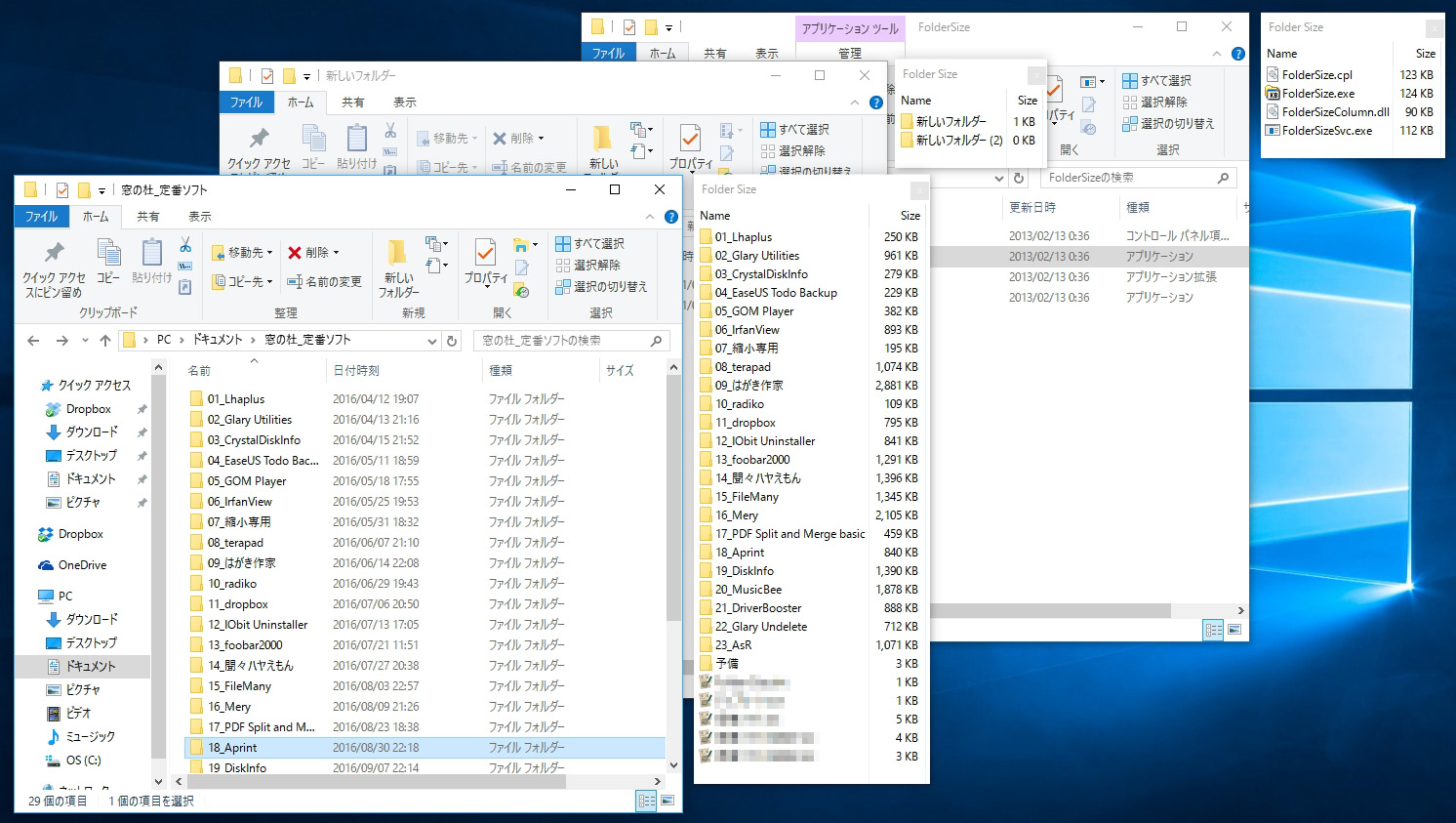Go back in 窓の杜_定番ソフト window

[33, 341]
